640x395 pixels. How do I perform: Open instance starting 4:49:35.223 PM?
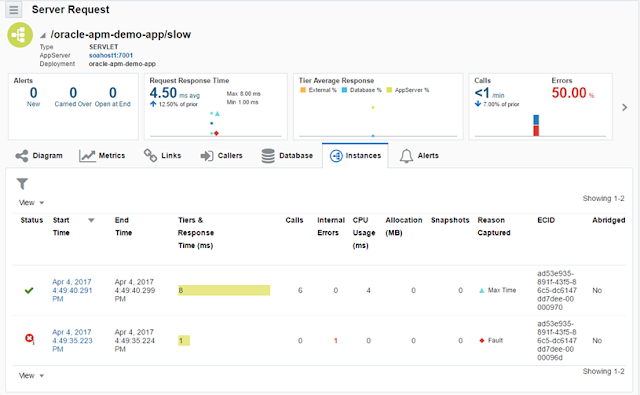[72, 341]
